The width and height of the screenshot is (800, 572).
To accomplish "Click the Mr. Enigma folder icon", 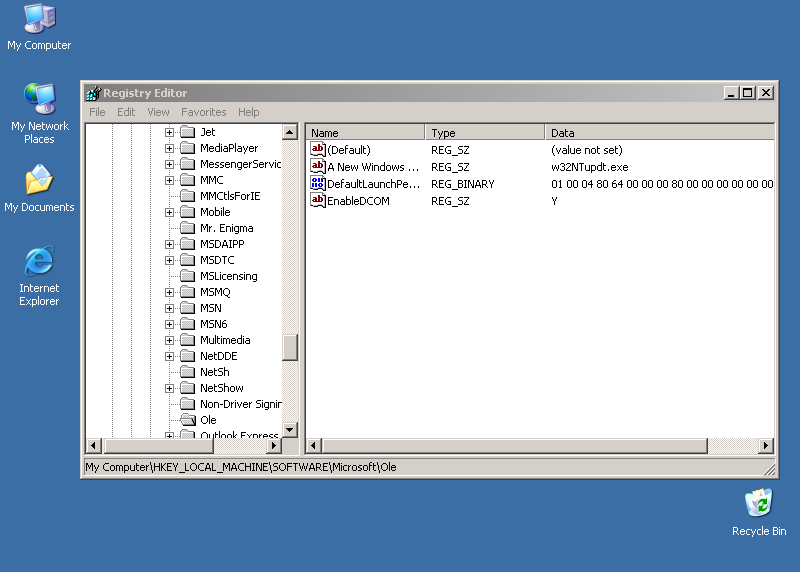I will pyautogui.click(x=188, y=228).
